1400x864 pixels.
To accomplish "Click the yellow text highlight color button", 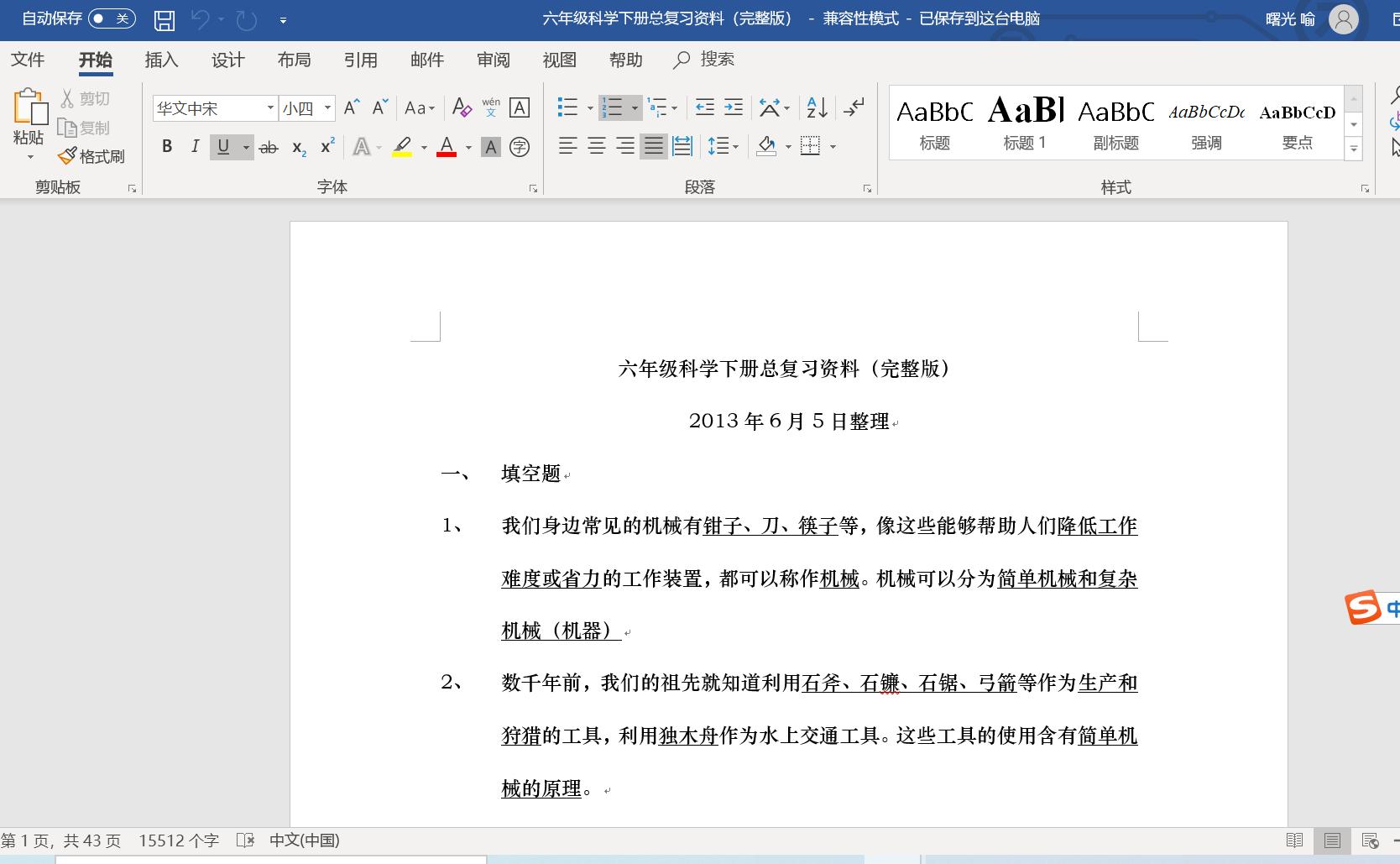I will coord(402,147).
